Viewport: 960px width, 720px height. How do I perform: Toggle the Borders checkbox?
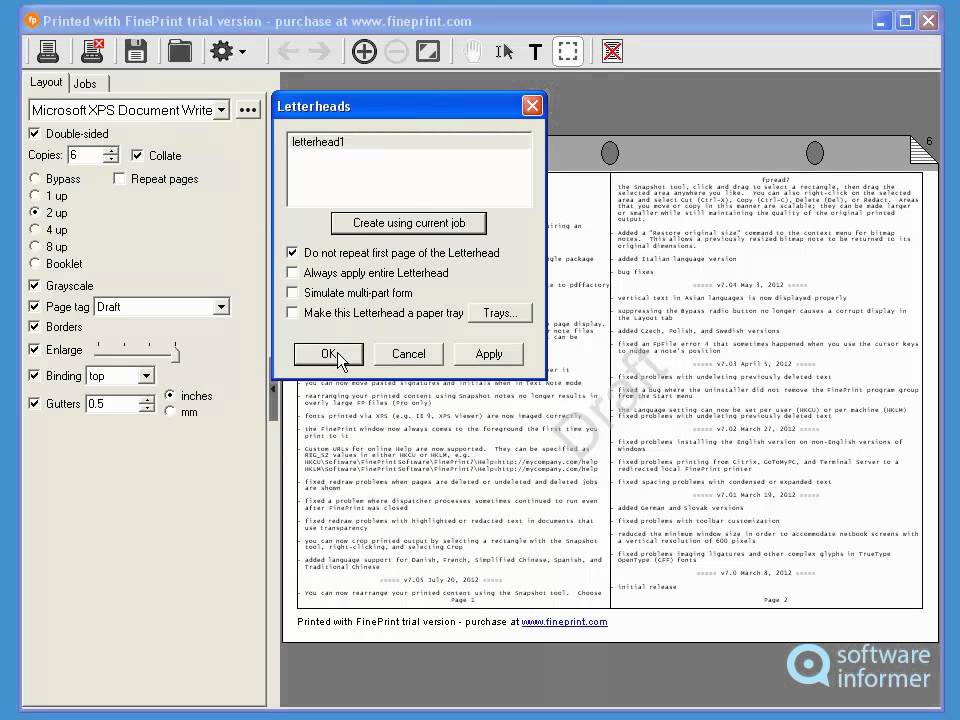(34, 326)
